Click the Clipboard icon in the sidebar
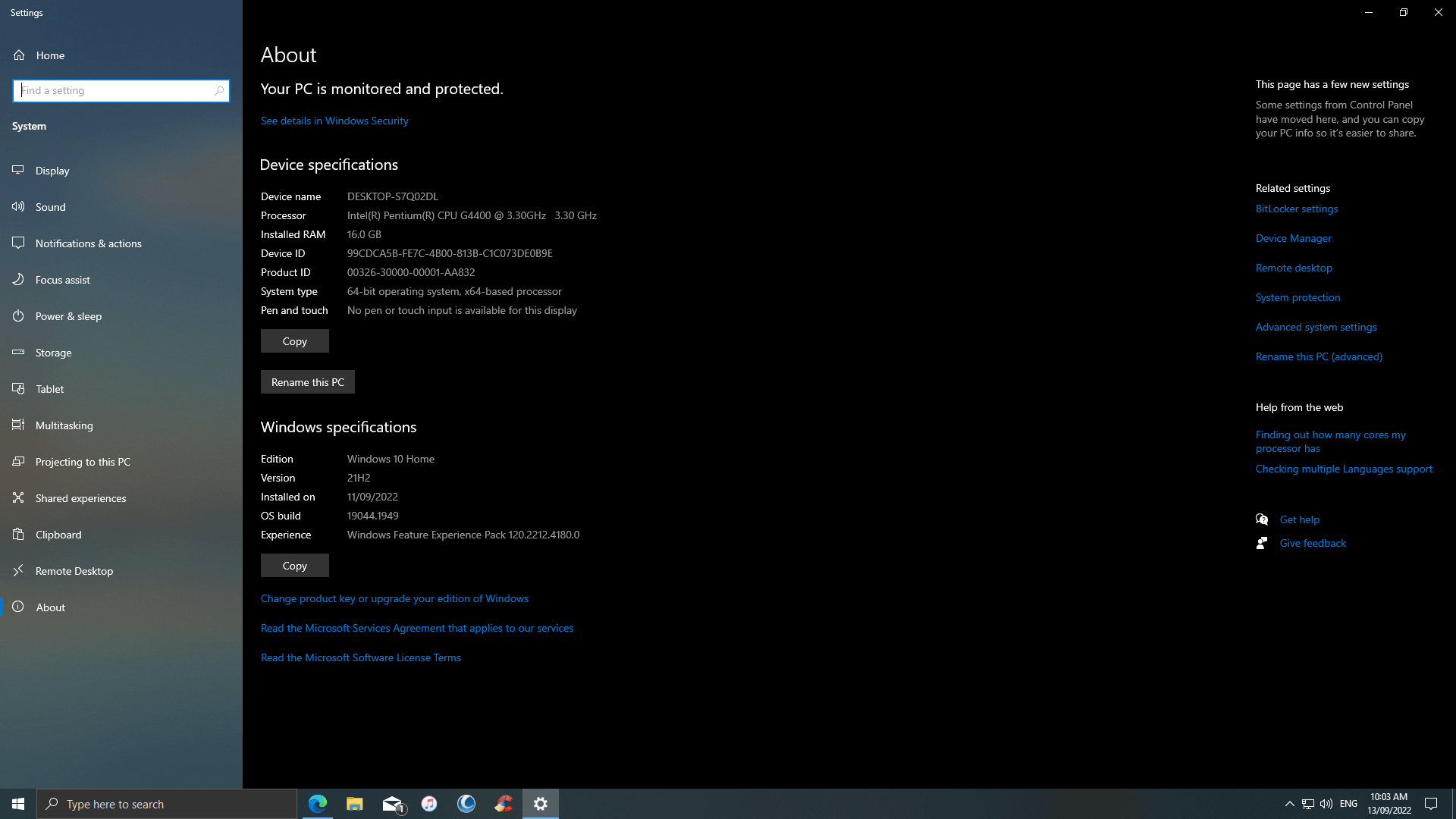1456x819 pixels. tap(18, 534)
